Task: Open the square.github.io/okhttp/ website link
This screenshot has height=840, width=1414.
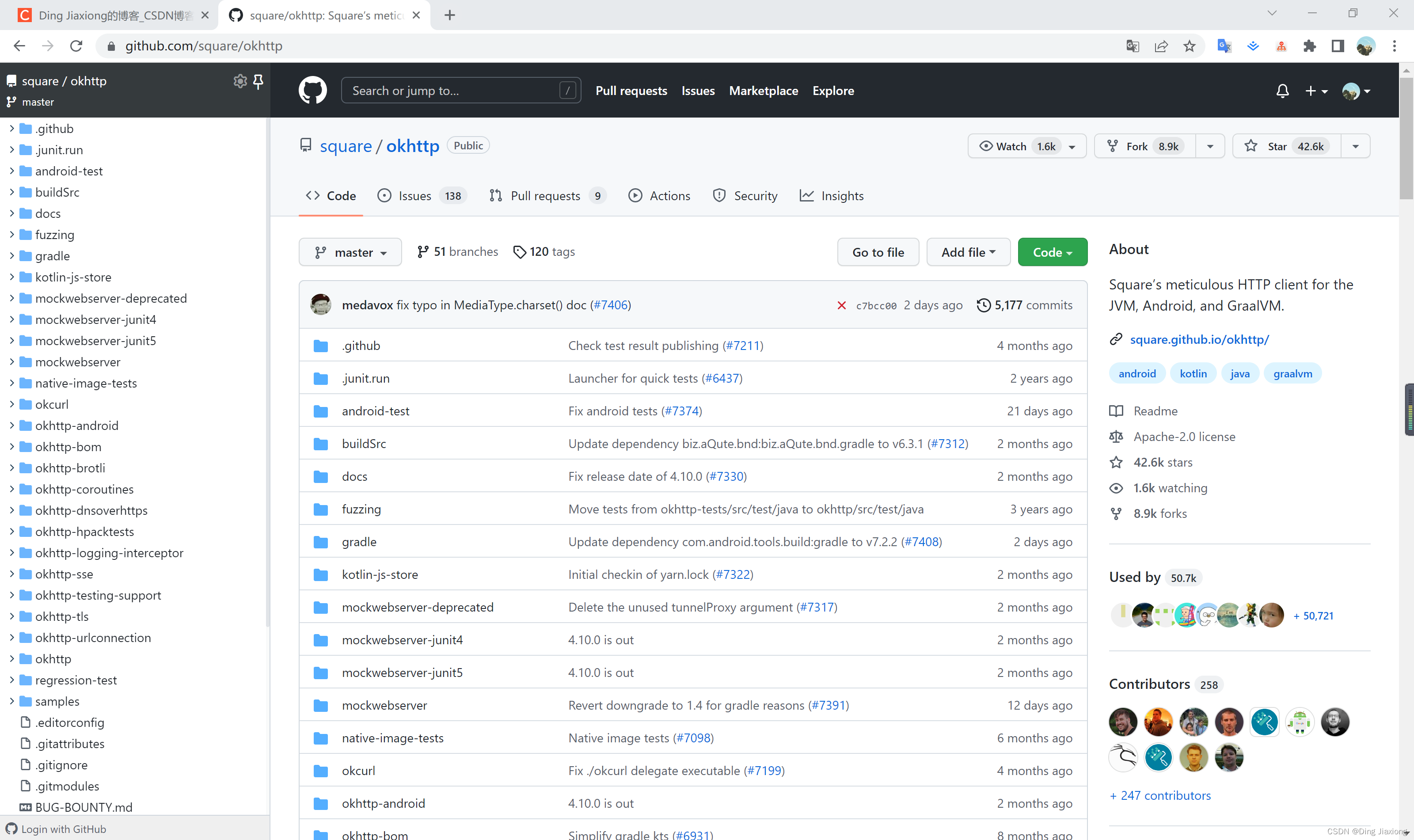Action: (x=1199, y=339)
